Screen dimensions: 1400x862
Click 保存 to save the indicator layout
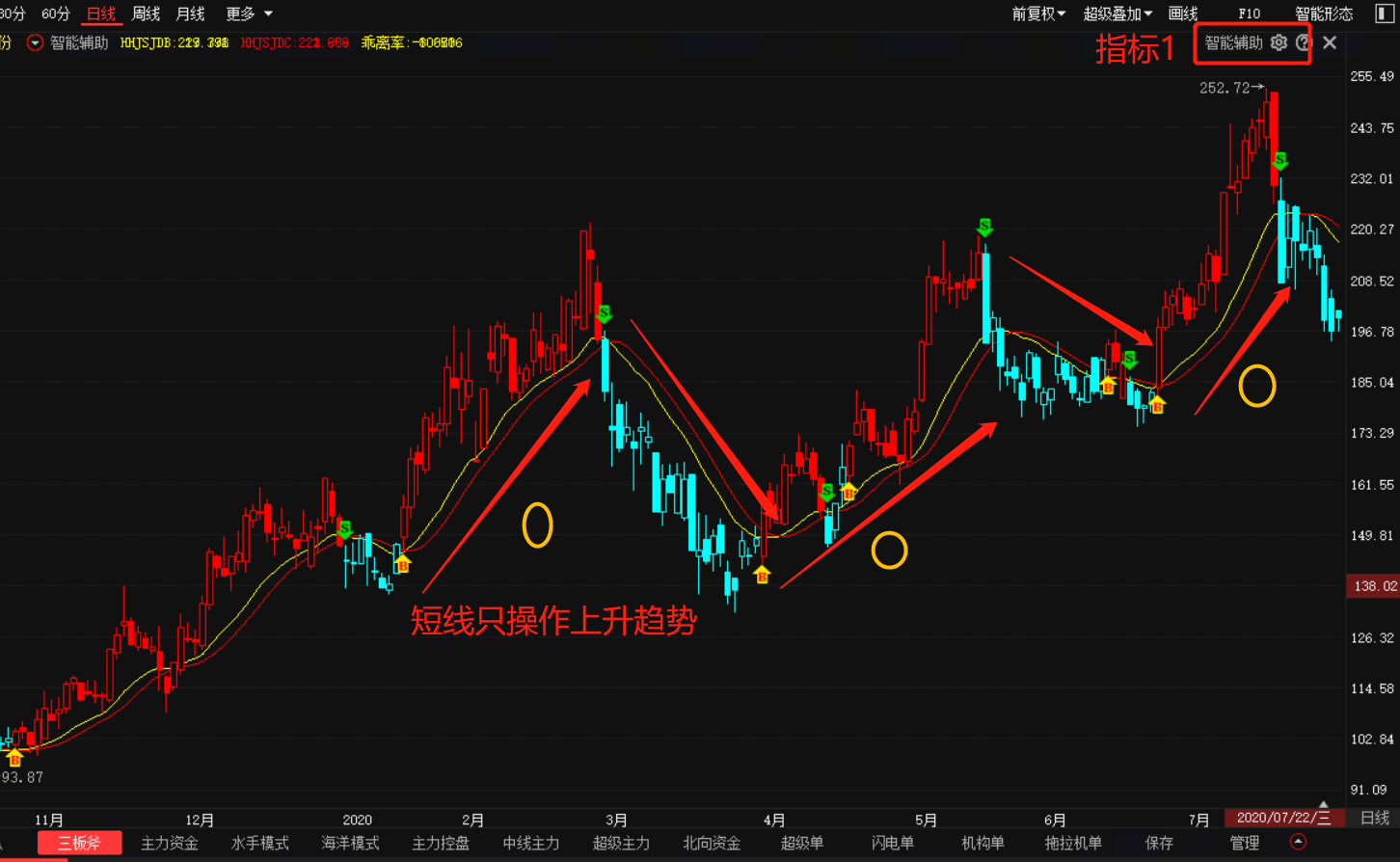[x=1159, y=843]
